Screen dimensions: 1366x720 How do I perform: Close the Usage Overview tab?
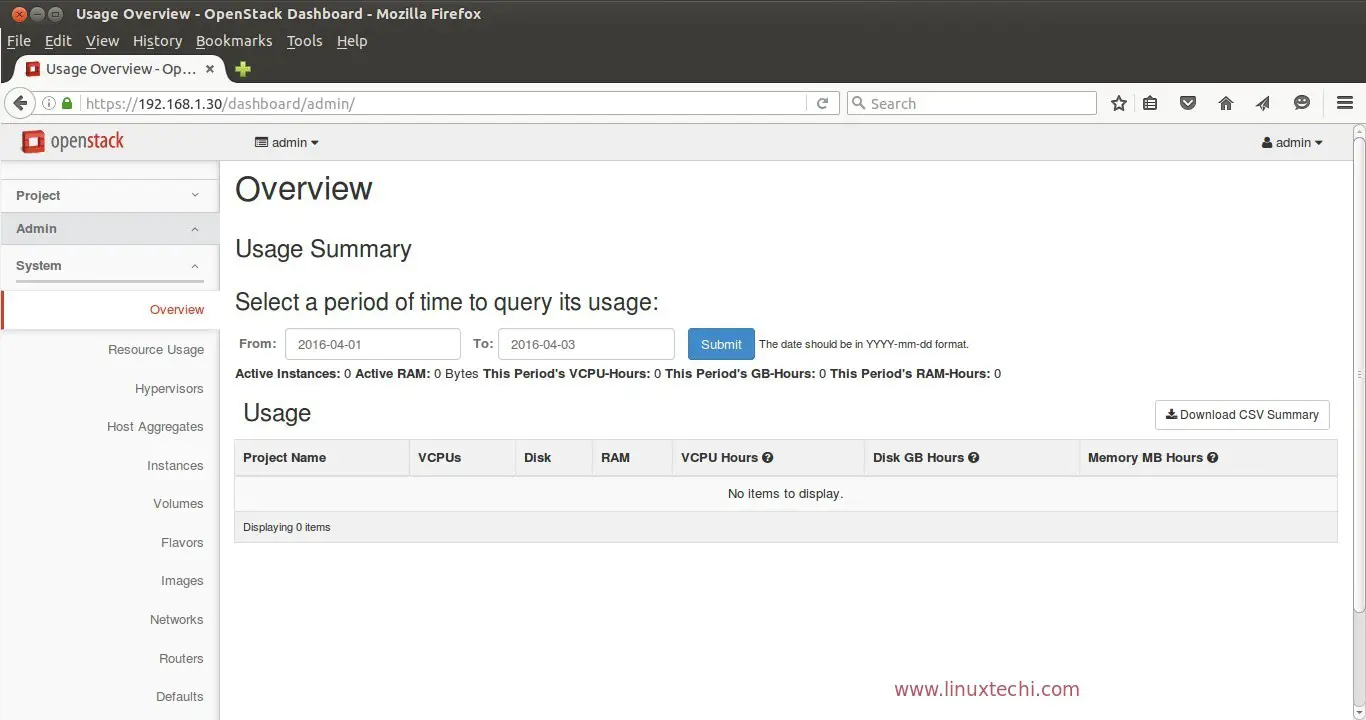point(210,69)
